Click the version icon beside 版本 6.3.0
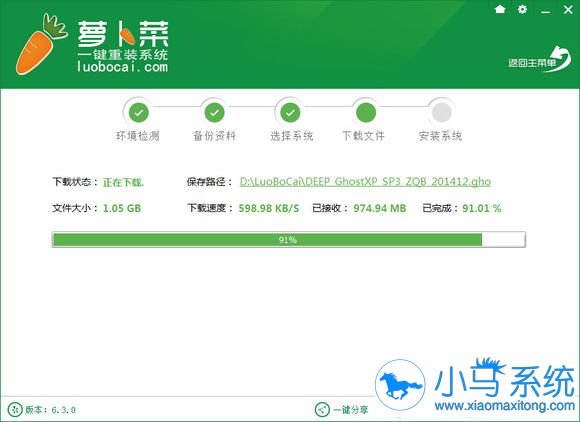Image resolution: width=580 pixels, height=422 pixels. pyautogui.click(x=15, y=409)
